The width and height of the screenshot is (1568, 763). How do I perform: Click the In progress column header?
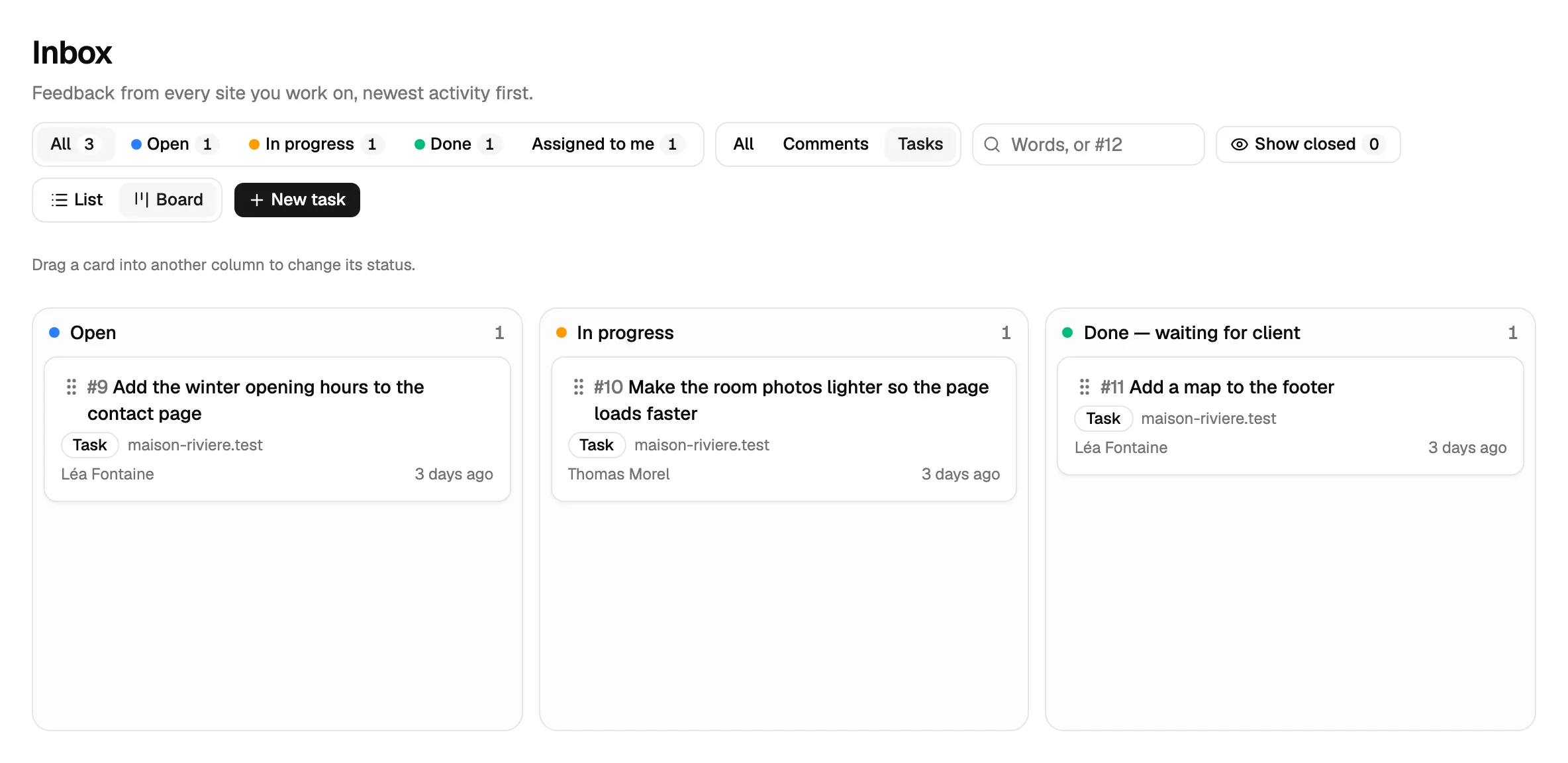click(x=625, y=332)
